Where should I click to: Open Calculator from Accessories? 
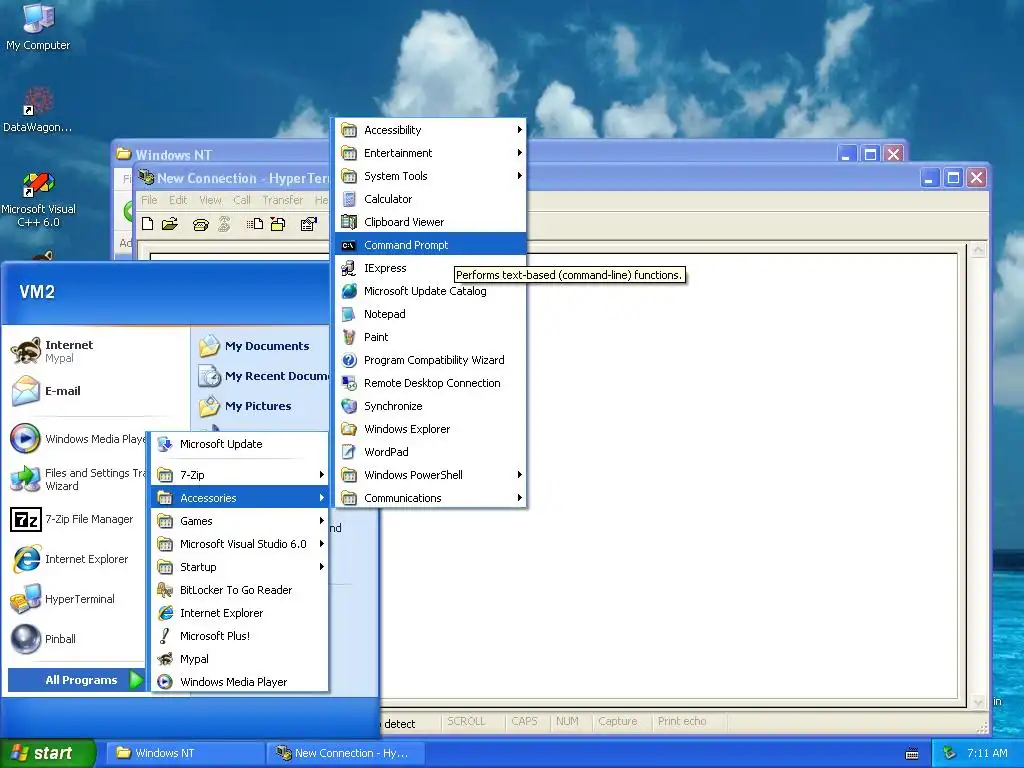click(430, 199)
